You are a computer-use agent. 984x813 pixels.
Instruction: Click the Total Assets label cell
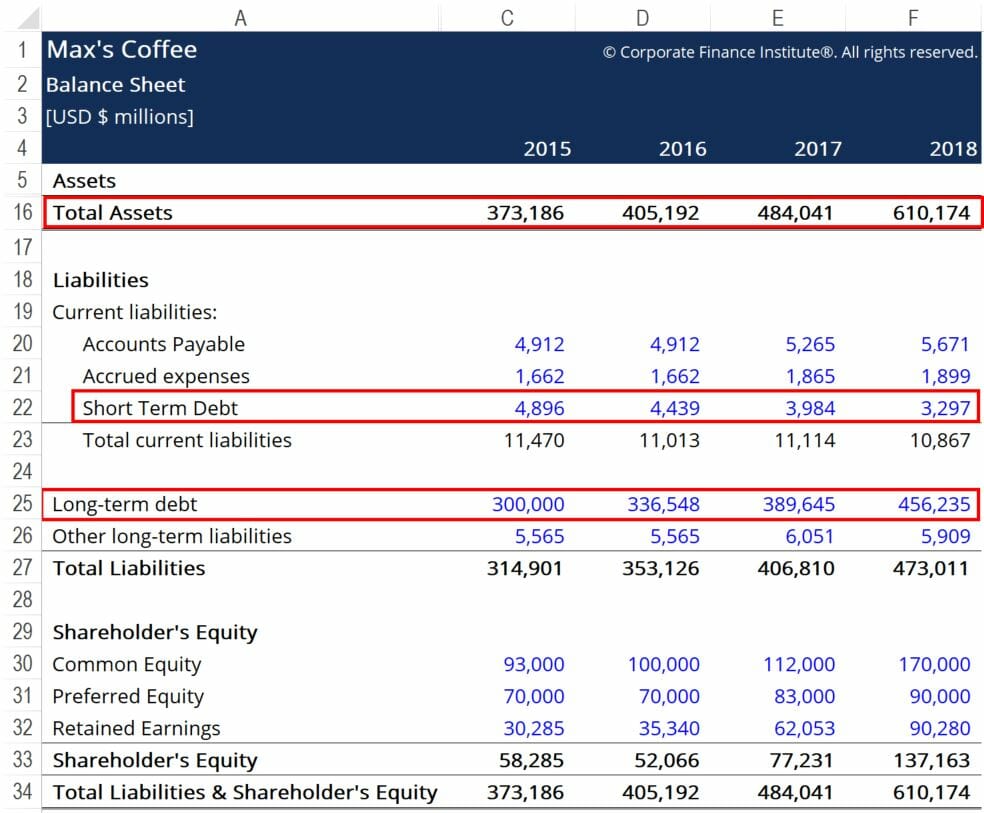(113, 212)
